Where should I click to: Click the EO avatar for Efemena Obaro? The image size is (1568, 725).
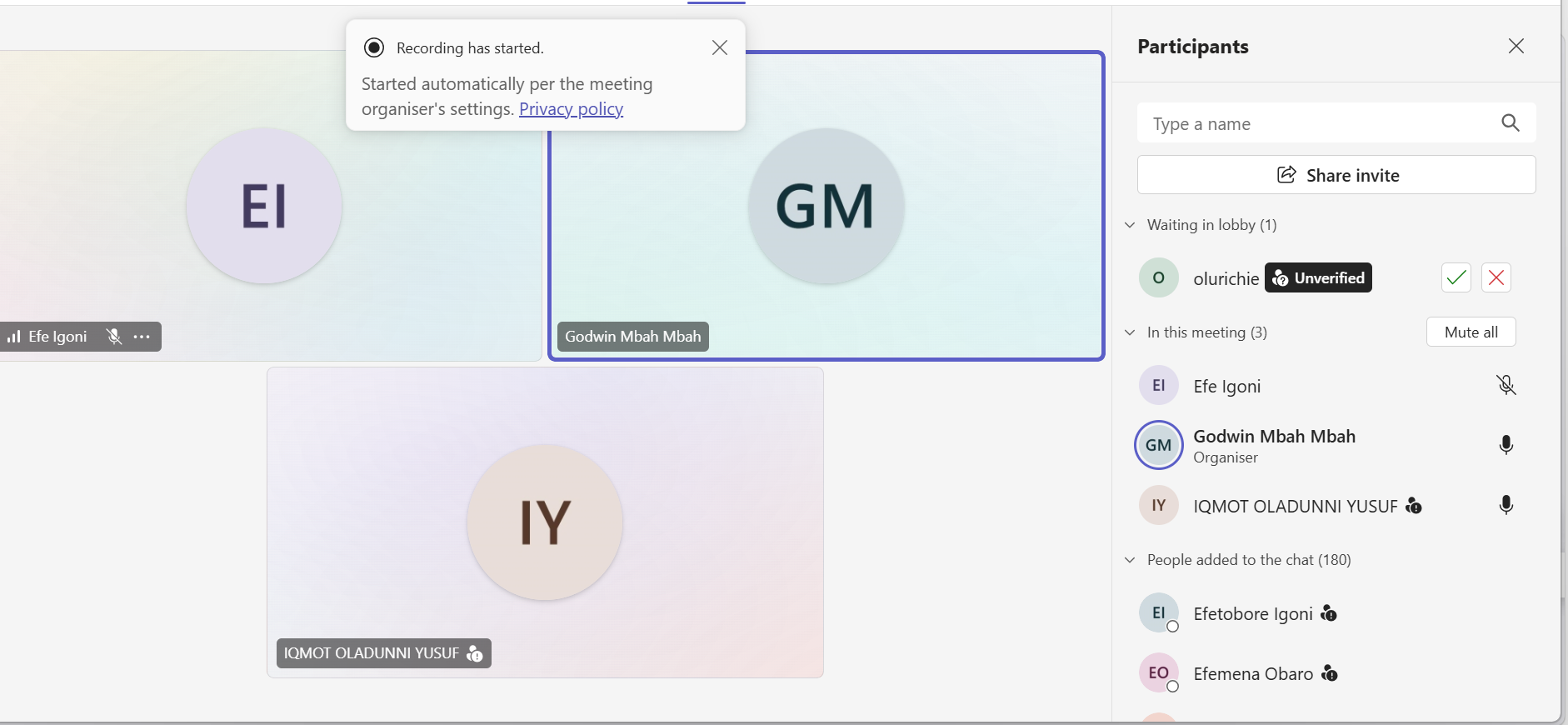point(1158,673)
